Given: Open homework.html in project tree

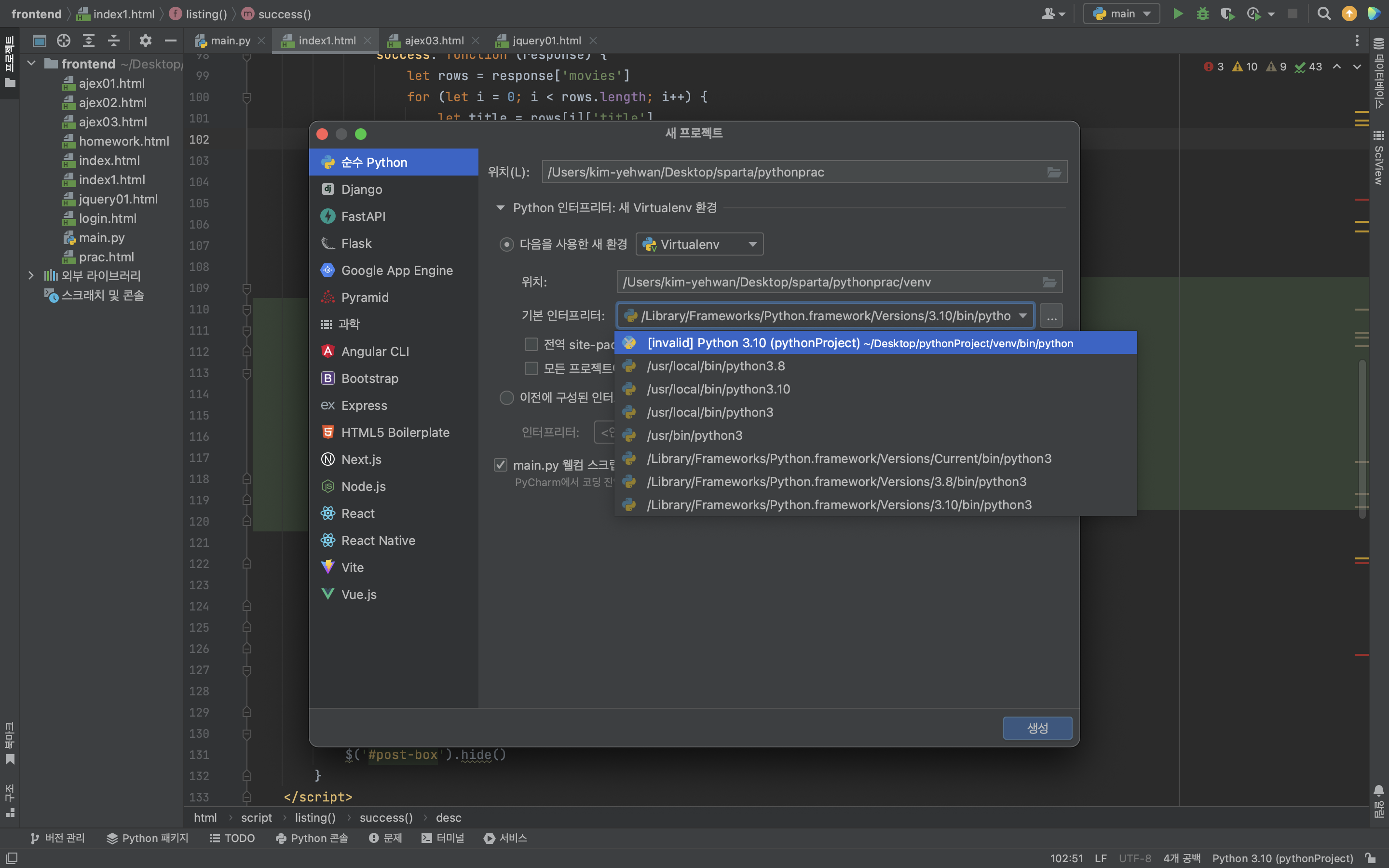Looking at the screenshot, I should click(123, 141).
